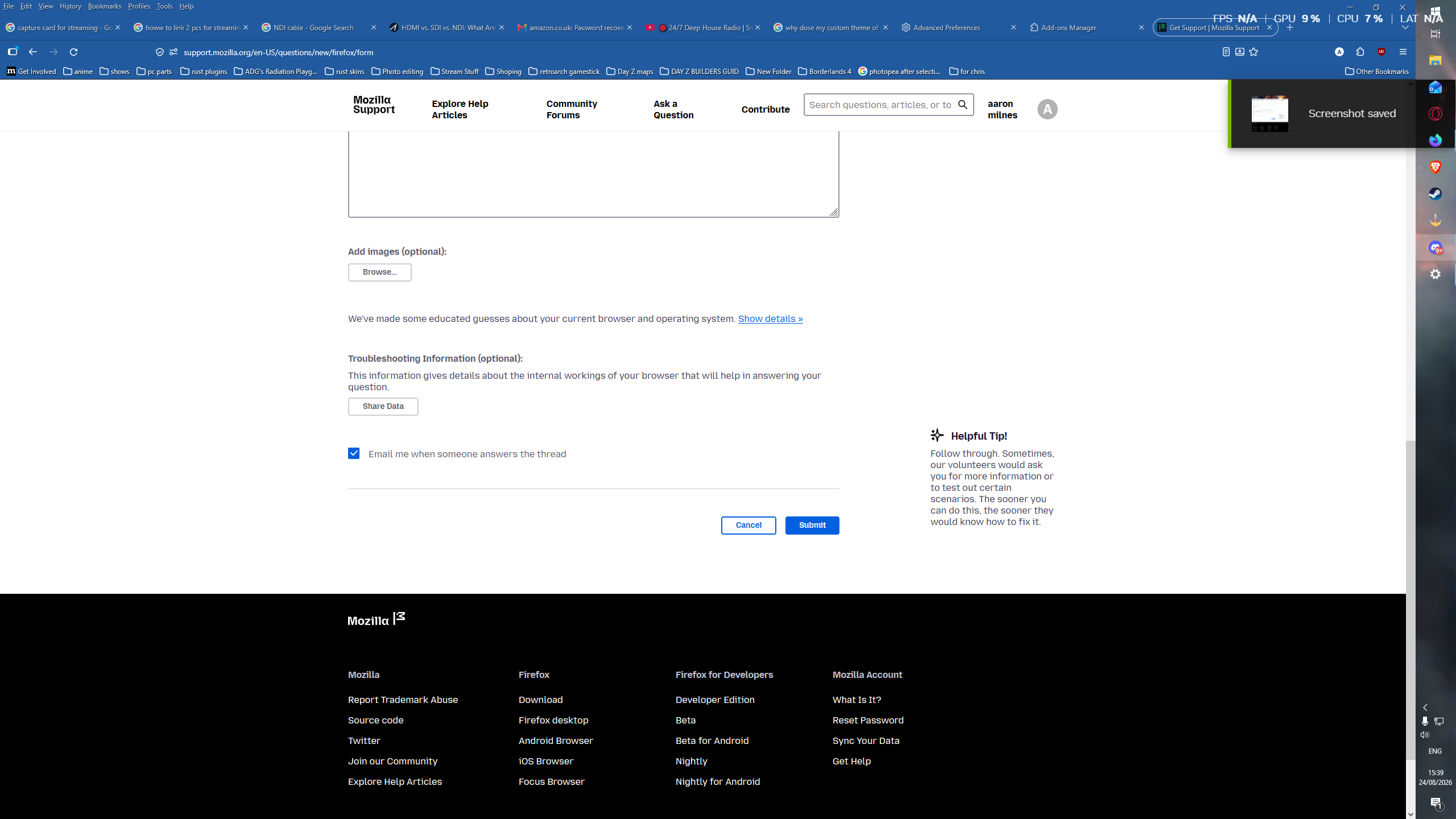Viewport: 1456px width, 819px height.
Task: Switch to Add-ons Manager tab
Action: 1087,27
